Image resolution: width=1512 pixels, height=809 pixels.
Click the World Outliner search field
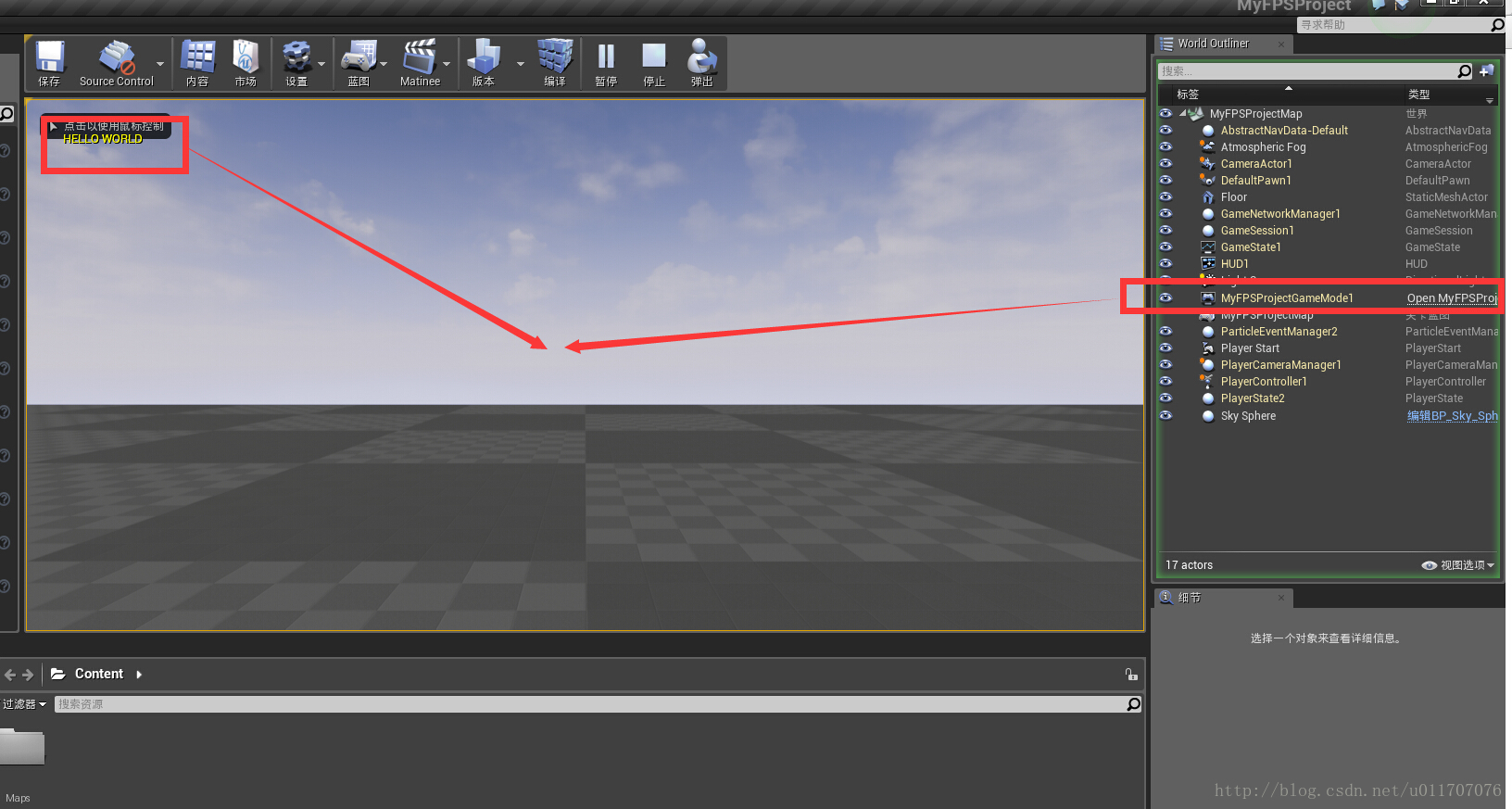point(1307,71)
